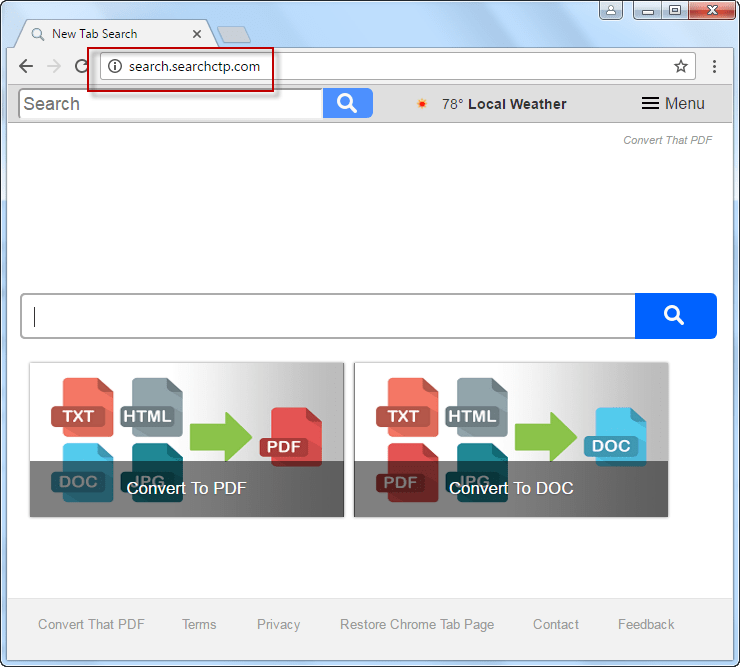Viewport: 740px width, 667px height.
Task: Go back with the browser back arrow
Action: click(26, 66)
